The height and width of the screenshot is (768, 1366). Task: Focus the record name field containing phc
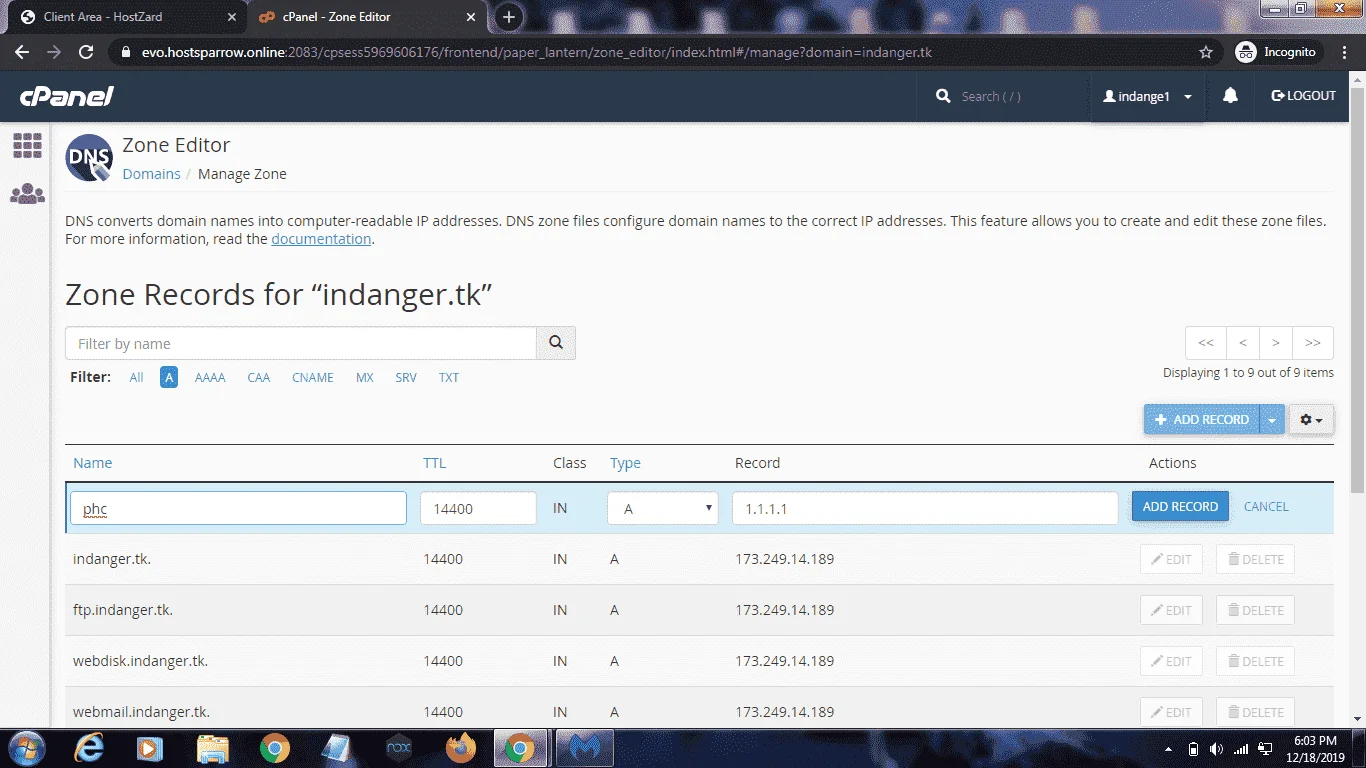click(x=238, y=508)
